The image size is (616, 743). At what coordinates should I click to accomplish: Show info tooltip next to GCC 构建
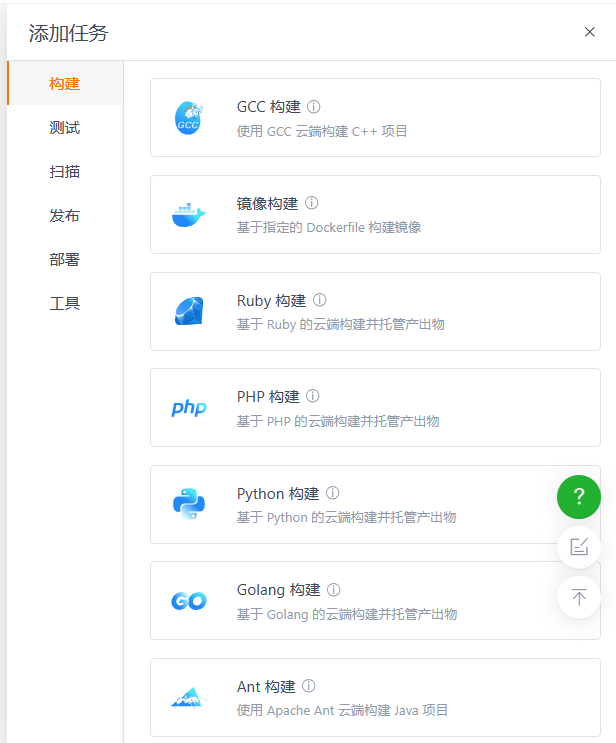click(314, 106)
